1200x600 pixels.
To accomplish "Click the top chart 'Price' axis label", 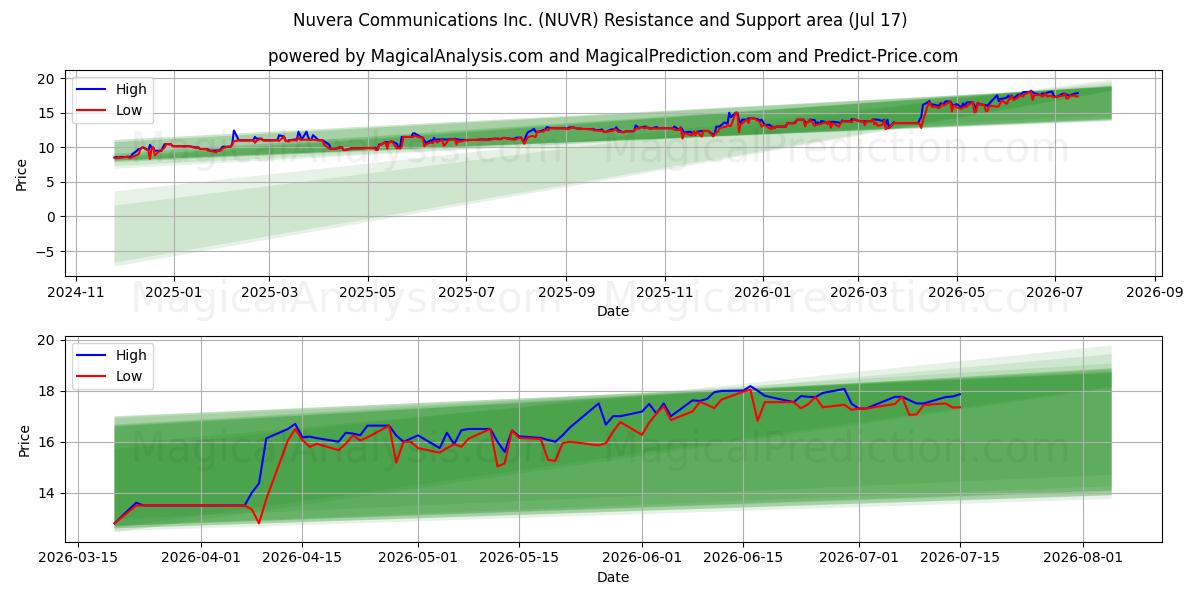I will point(22,174).
